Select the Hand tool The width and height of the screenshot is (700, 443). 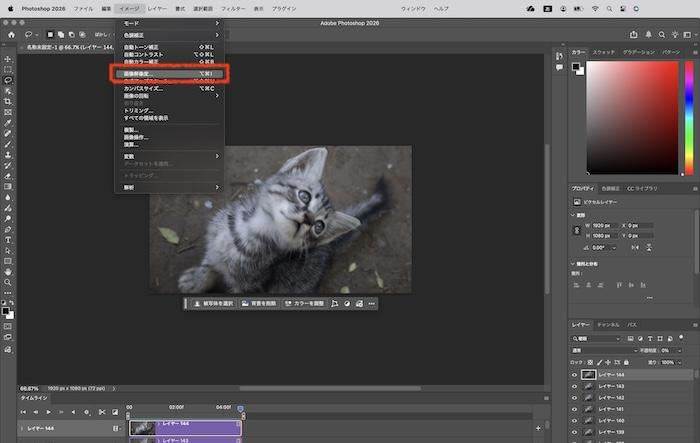8,270
